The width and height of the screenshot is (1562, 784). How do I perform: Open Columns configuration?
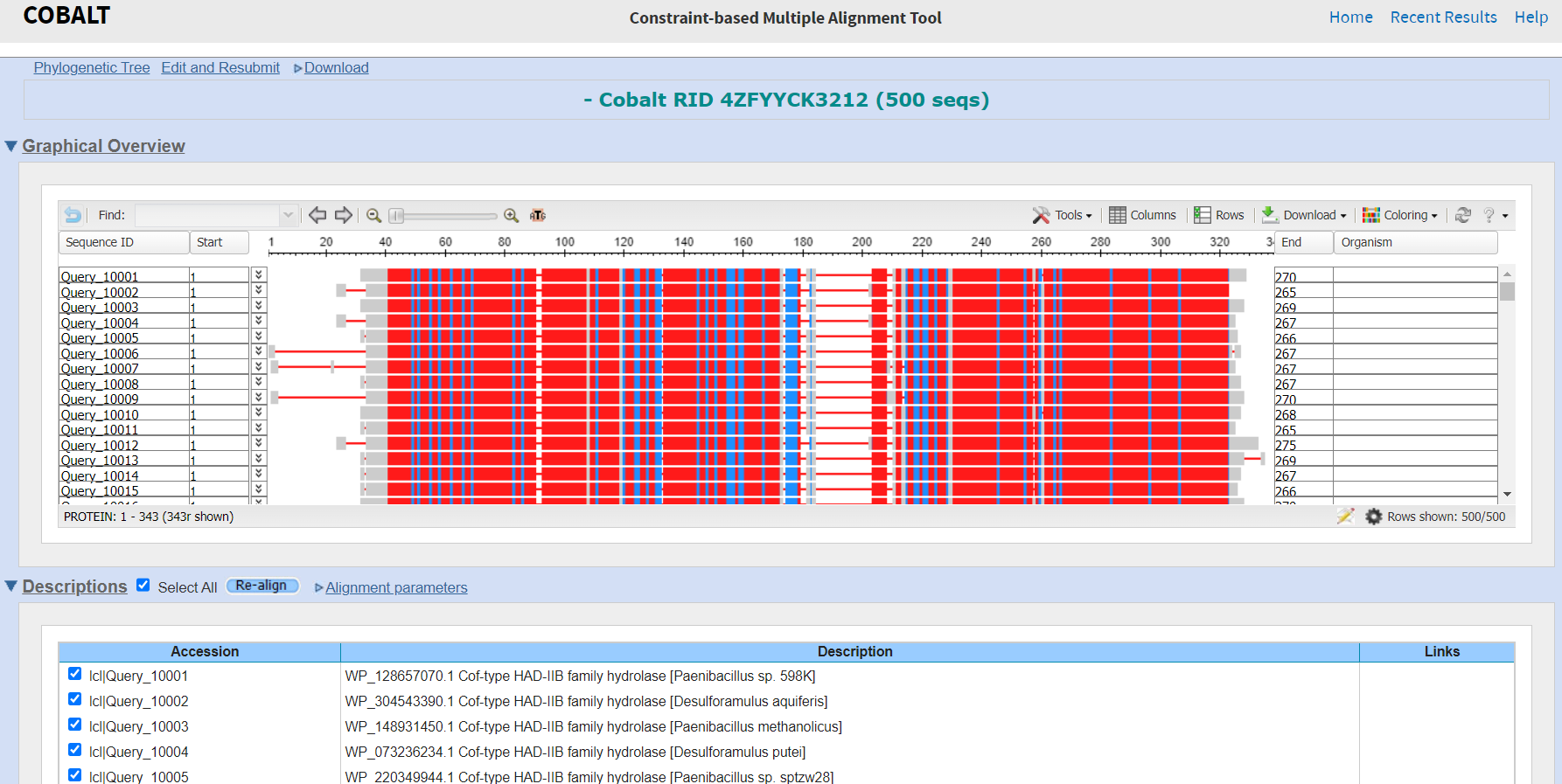[x=1142, y=215]
